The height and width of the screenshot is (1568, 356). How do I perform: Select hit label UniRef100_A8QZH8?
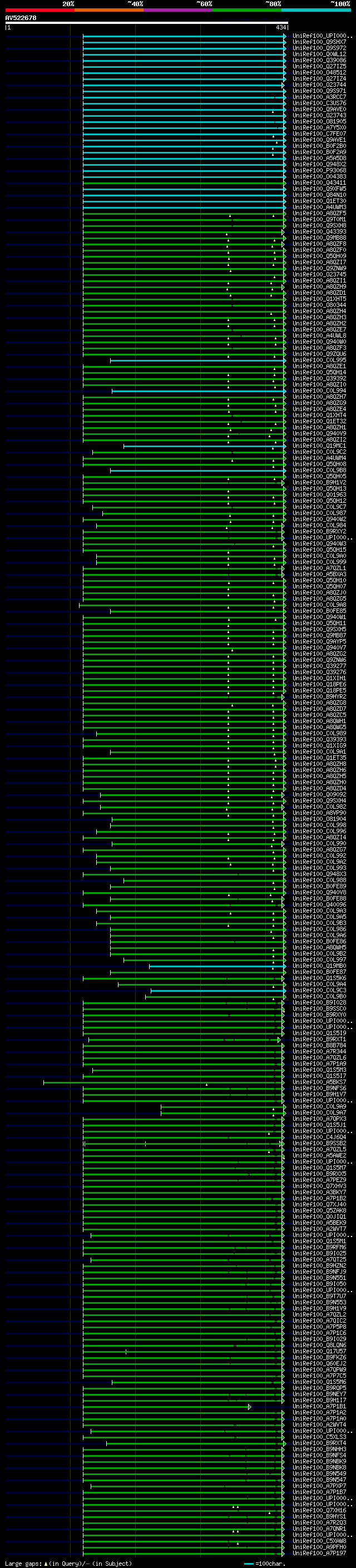(x=319, y=764)
